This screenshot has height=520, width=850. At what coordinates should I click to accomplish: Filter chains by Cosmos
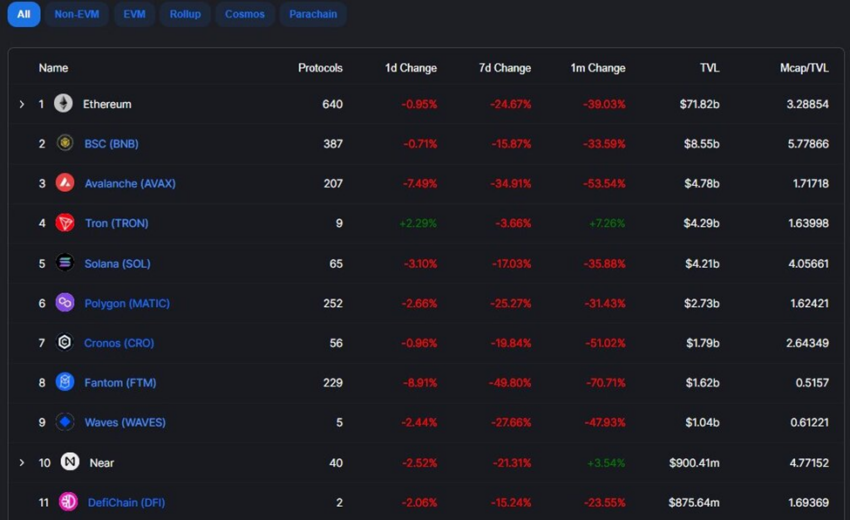(x=244, y=14)
